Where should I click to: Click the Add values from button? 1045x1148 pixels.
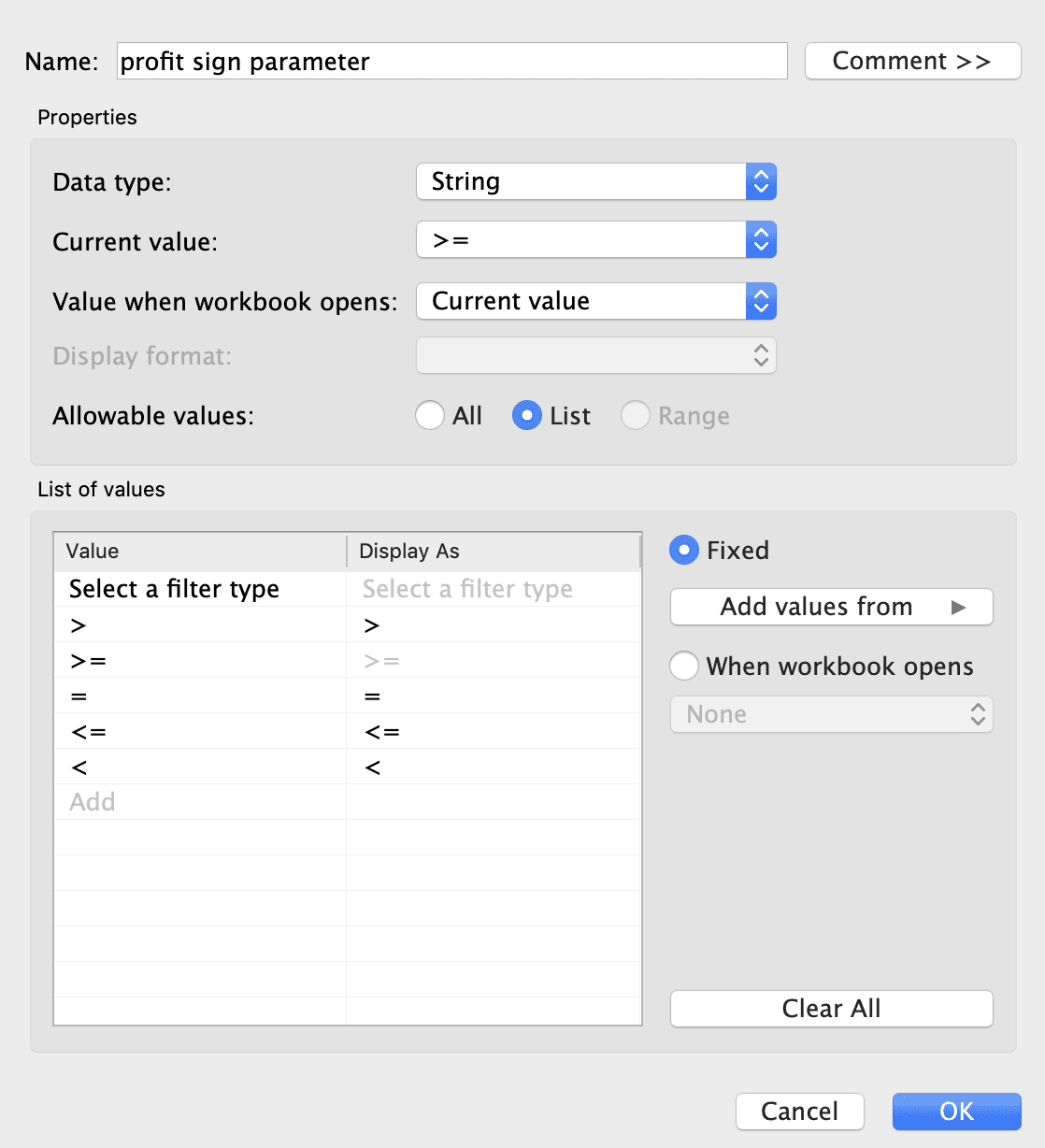[830, 607]
